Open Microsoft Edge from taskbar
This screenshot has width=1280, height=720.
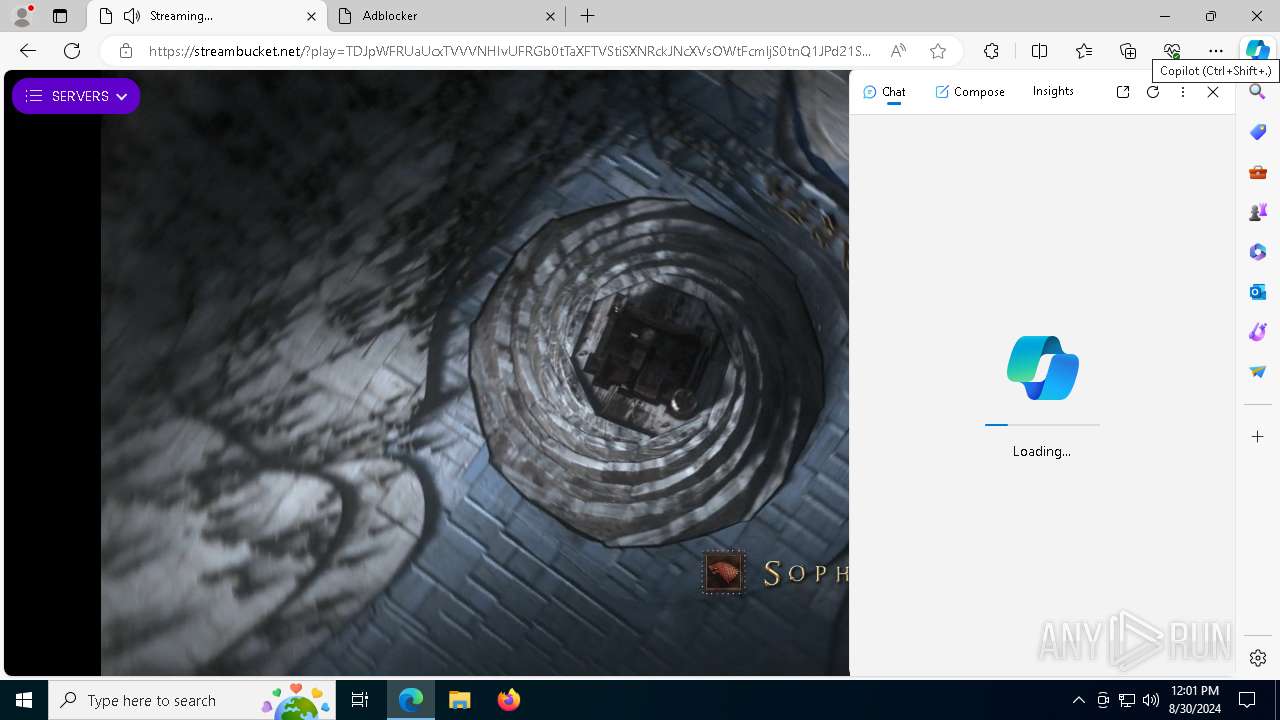pyautogui.click(x=411, y=700)
